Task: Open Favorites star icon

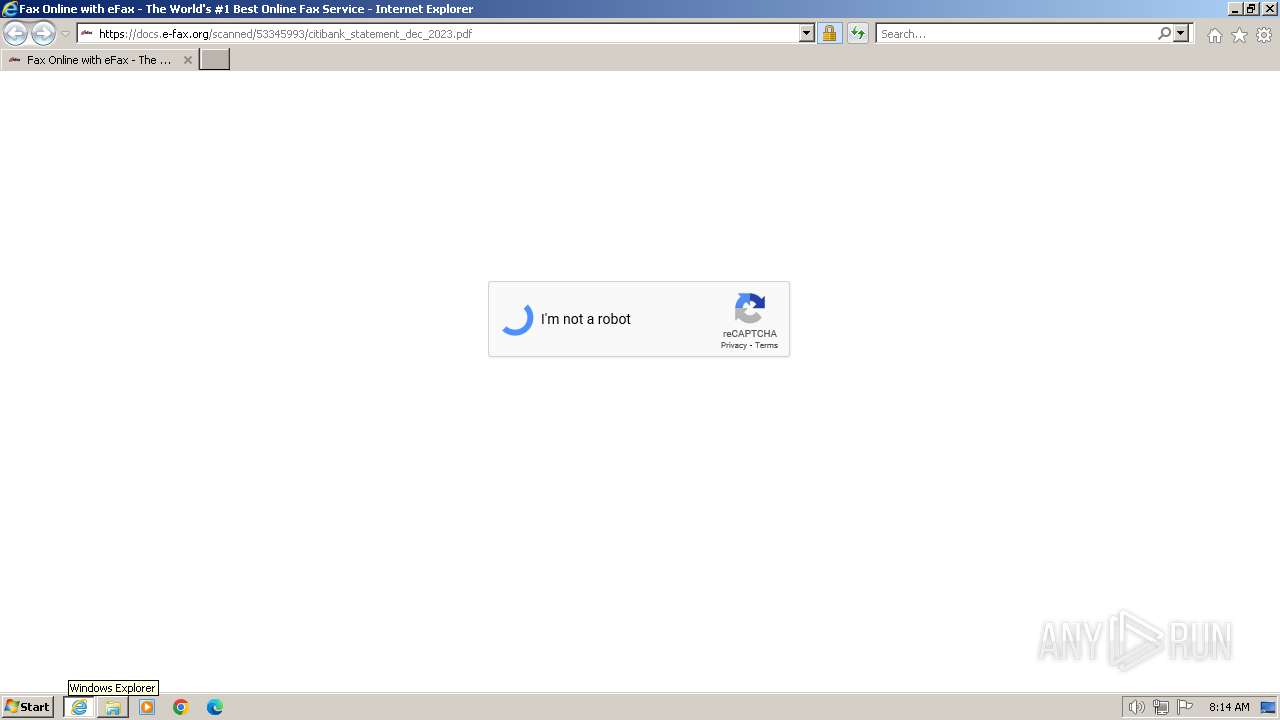Action: click(x=1239, y=35)
